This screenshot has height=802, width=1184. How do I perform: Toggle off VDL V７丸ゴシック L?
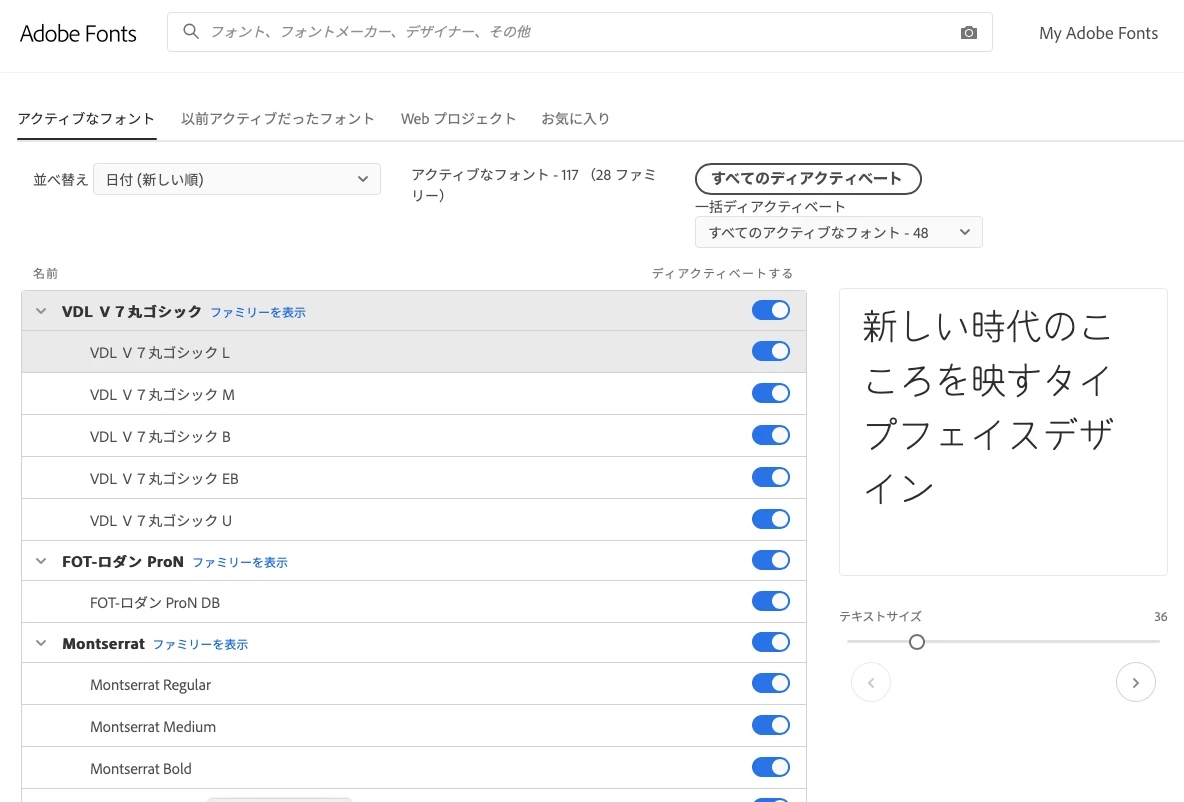pyautogui.click(x=771, y=351)
